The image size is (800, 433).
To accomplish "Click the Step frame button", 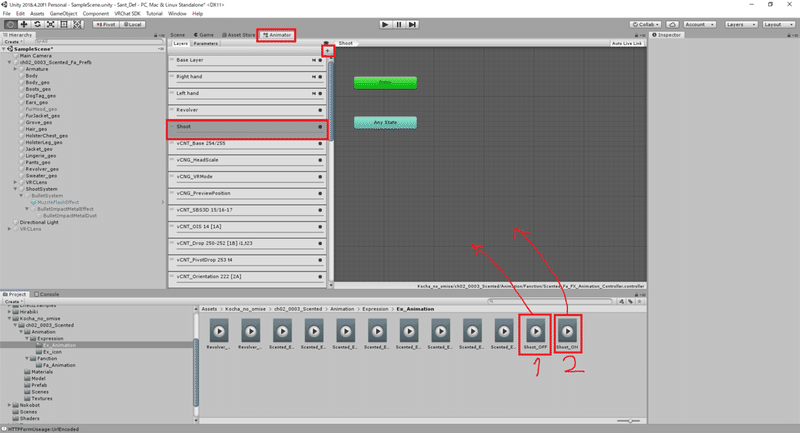I will click(413, 24).
